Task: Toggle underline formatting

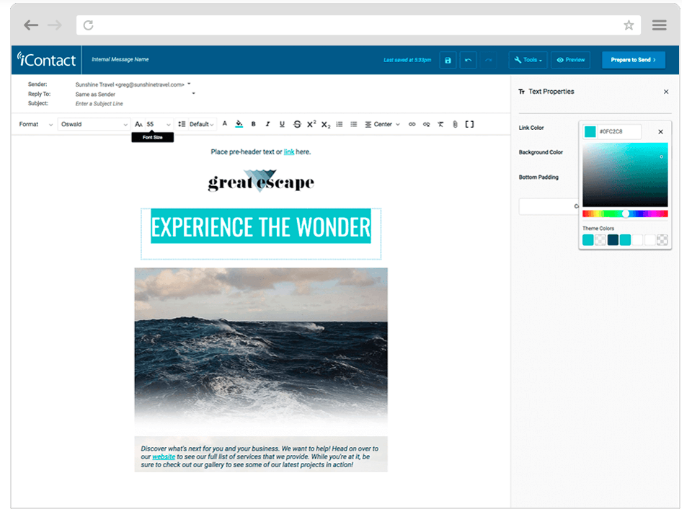Action: pos(282,124)
